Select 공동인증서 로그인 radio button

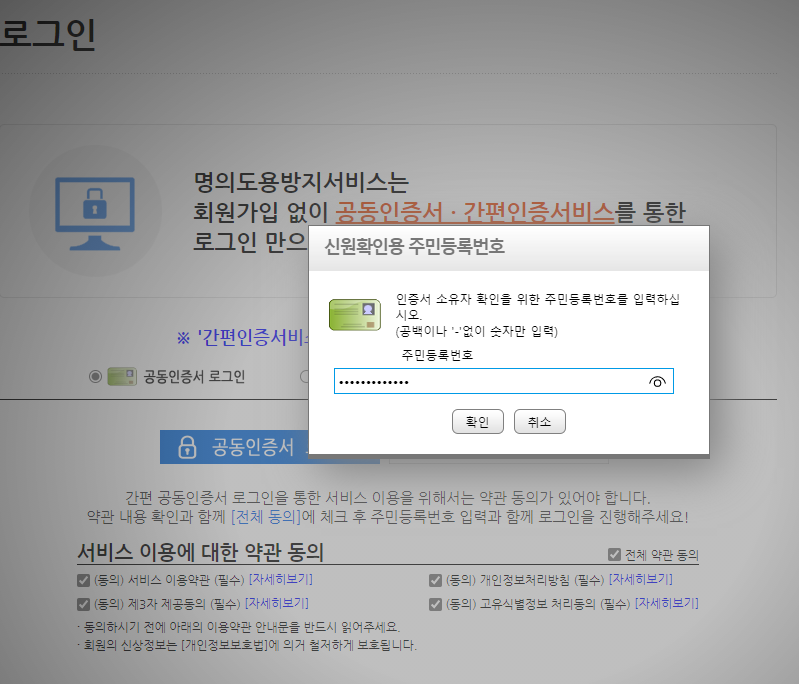click(x=95, y=377)
